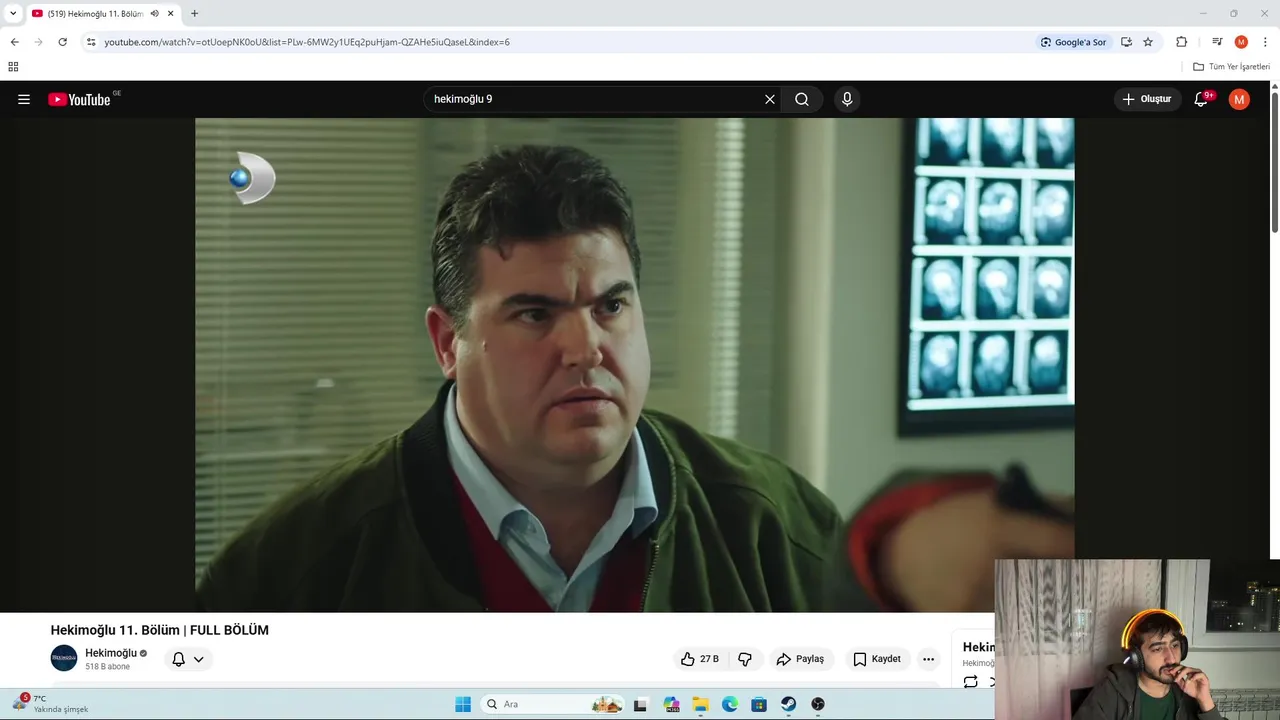The height and width of the screenshot is (720, 1280).
Task: Click the Oluştur create button
Action: 1147,99
